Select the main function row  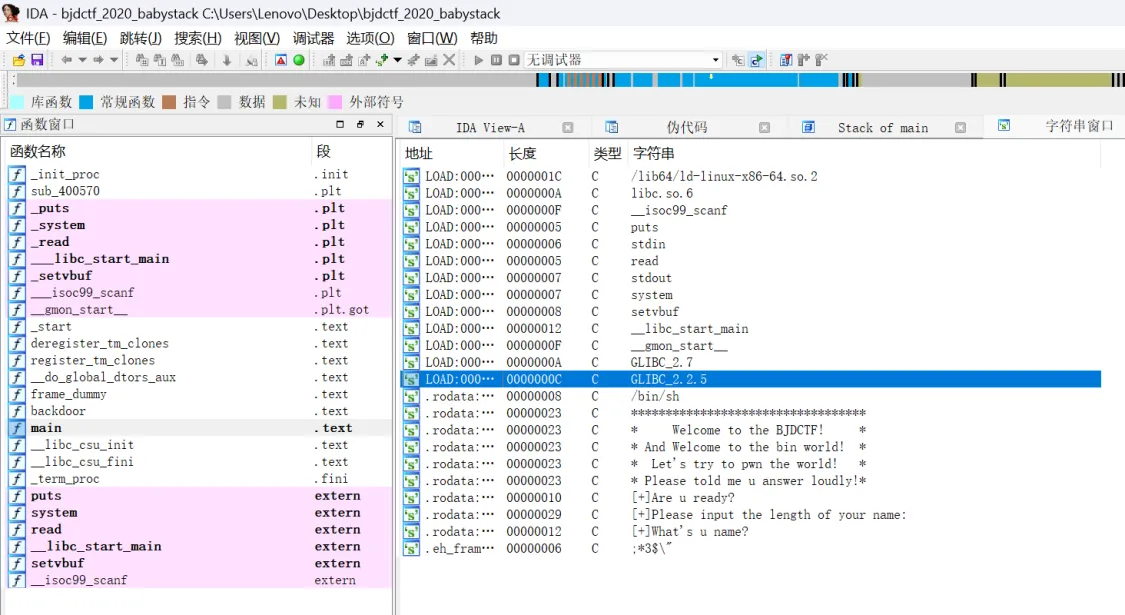(x=199, y=428)
